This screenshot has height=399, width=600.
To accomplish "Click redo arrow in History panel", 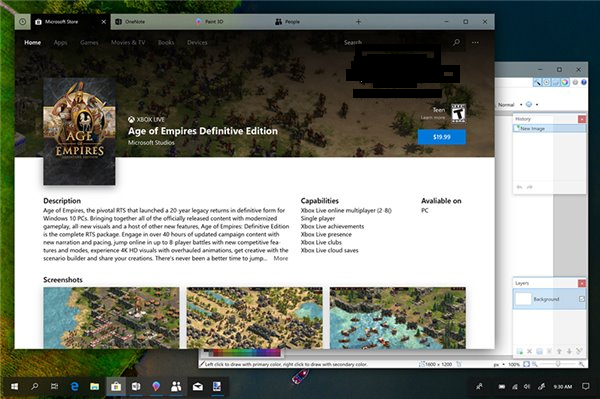I will (x=530, y=187).
